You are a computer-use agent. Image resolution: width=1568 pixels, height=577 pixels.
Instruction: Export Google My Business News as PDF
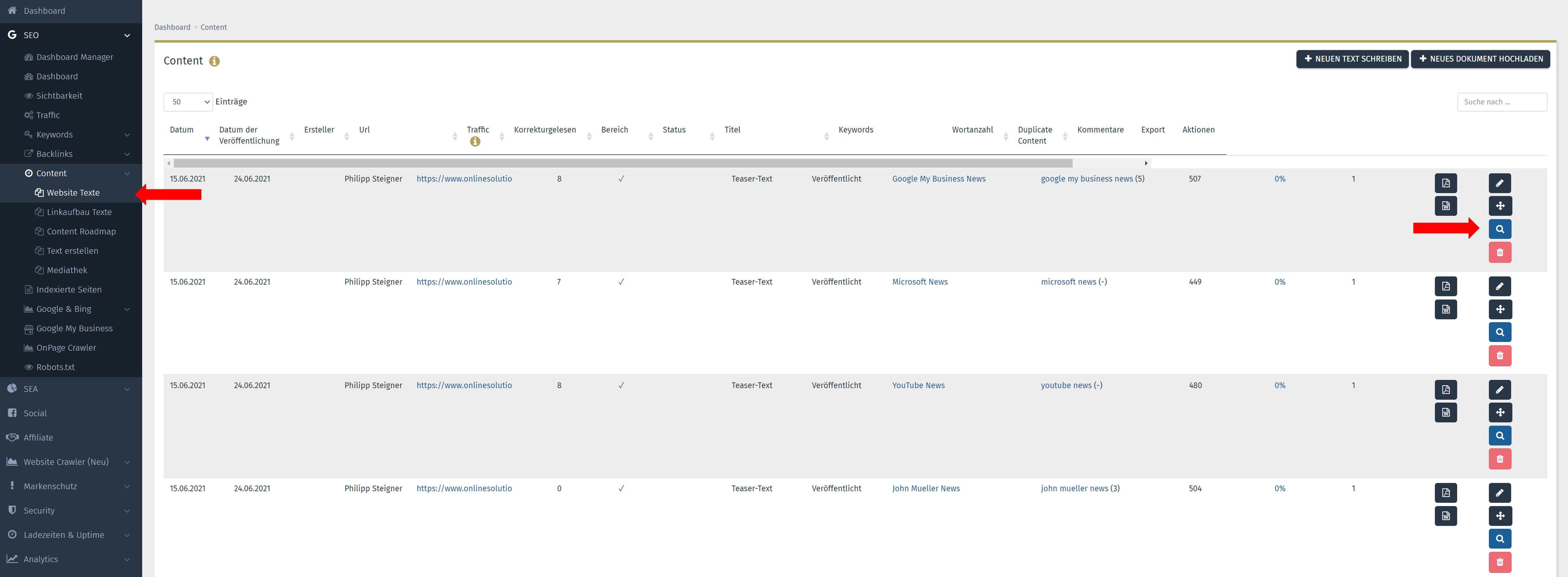pos(1446,183)
